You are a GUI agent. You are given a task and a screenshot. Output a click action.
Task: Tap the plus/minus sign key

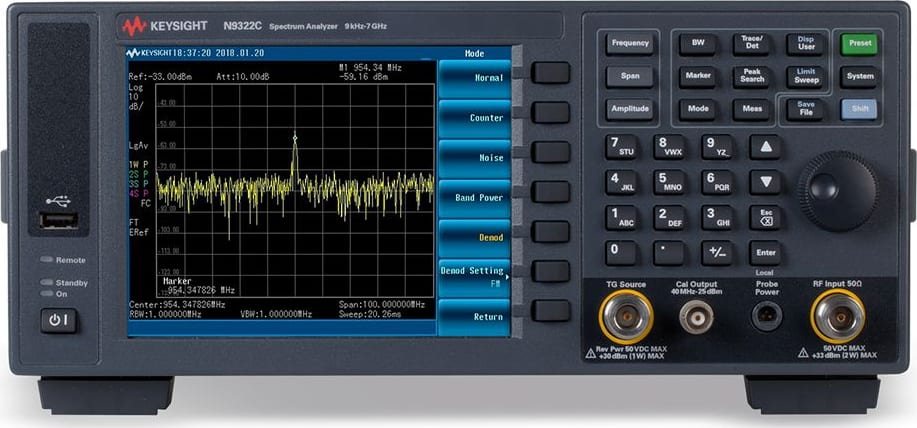click(718, 252)
